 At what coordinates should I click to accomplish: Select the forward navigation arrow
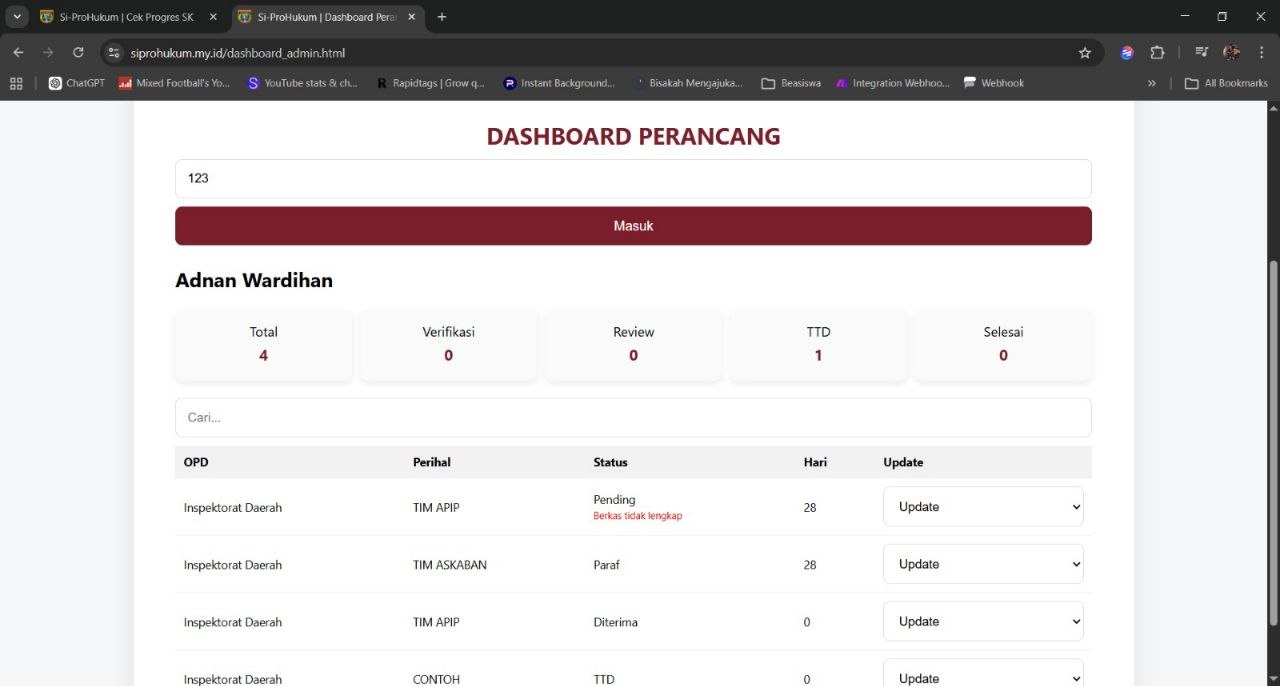click(x=48, y=52)
